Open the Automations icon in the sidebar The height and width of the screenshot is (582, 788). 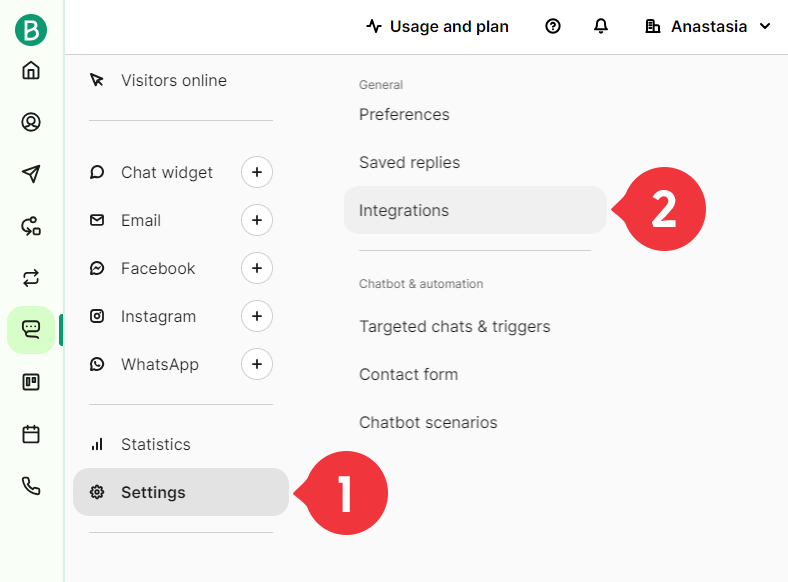(x=31, y=226)
